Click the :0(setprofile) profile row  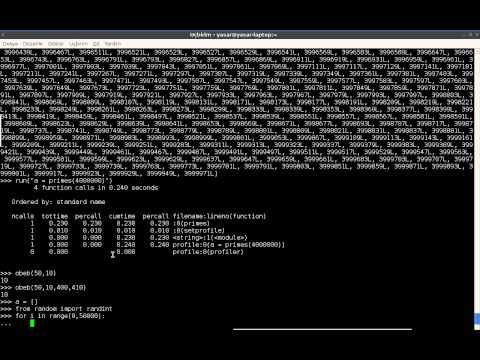pyautogui.click(x=127, y=230)
